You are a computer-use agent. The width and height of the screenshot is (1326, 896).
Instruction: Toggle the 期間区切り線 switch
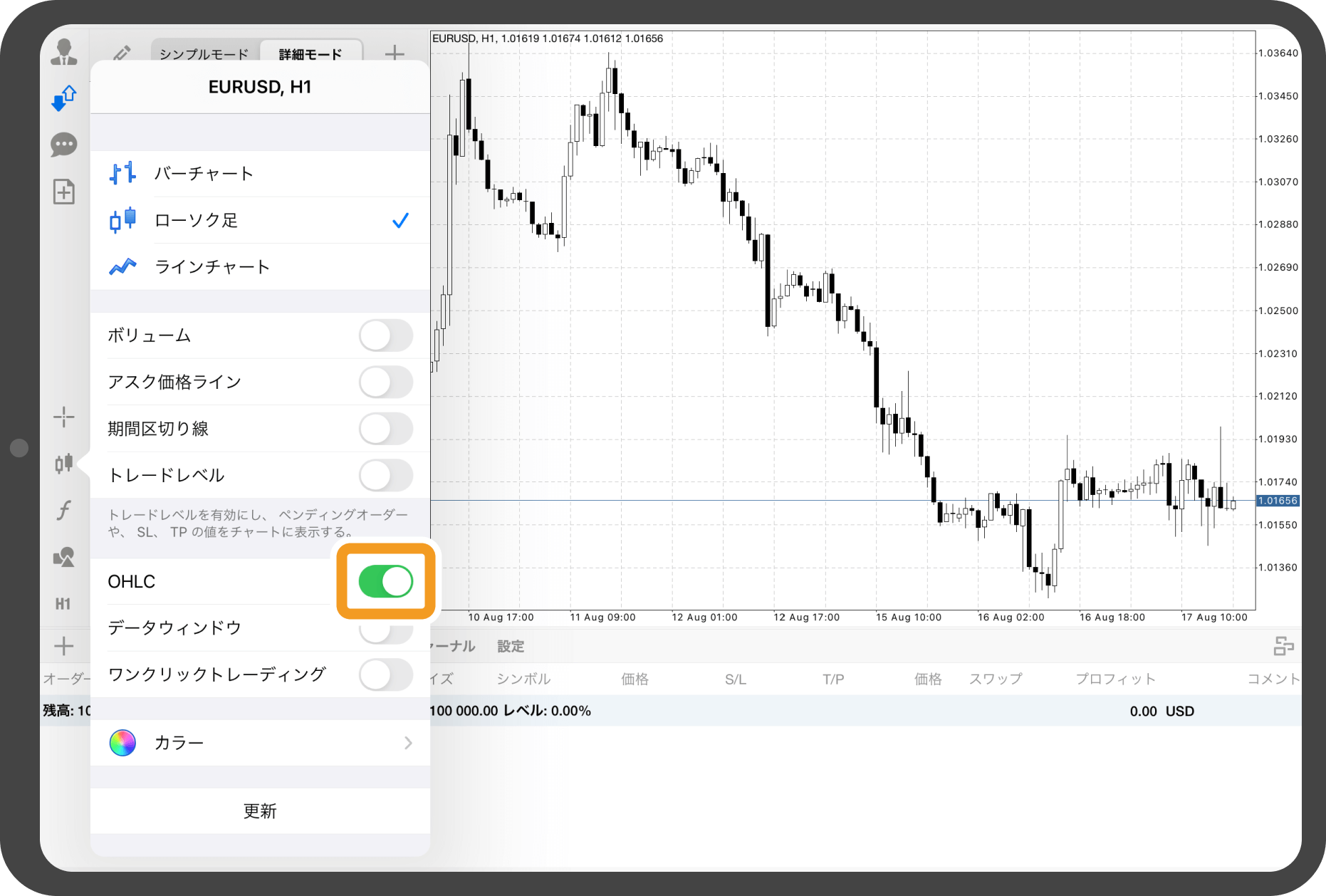point(386,429)
